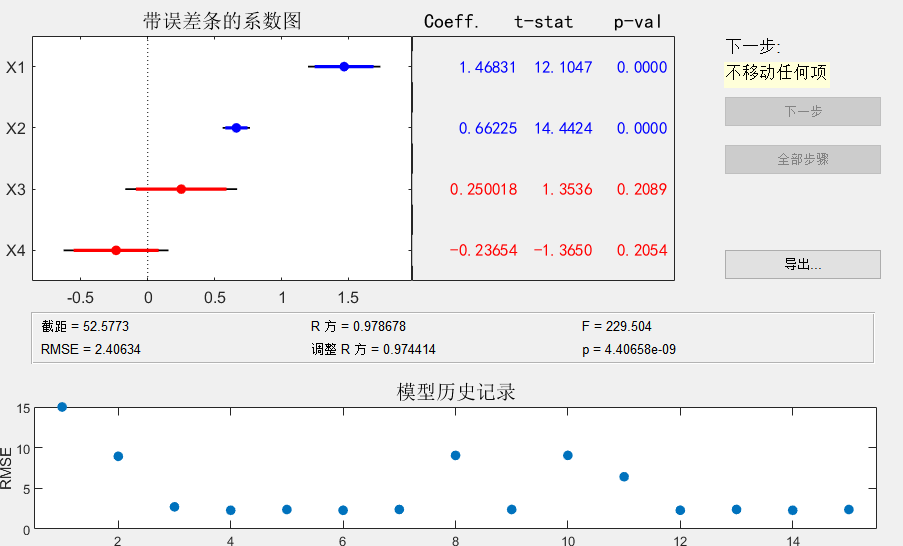The image size is (903, 546).
Task: Click the 下一步 button
Action: coord(802,111)
